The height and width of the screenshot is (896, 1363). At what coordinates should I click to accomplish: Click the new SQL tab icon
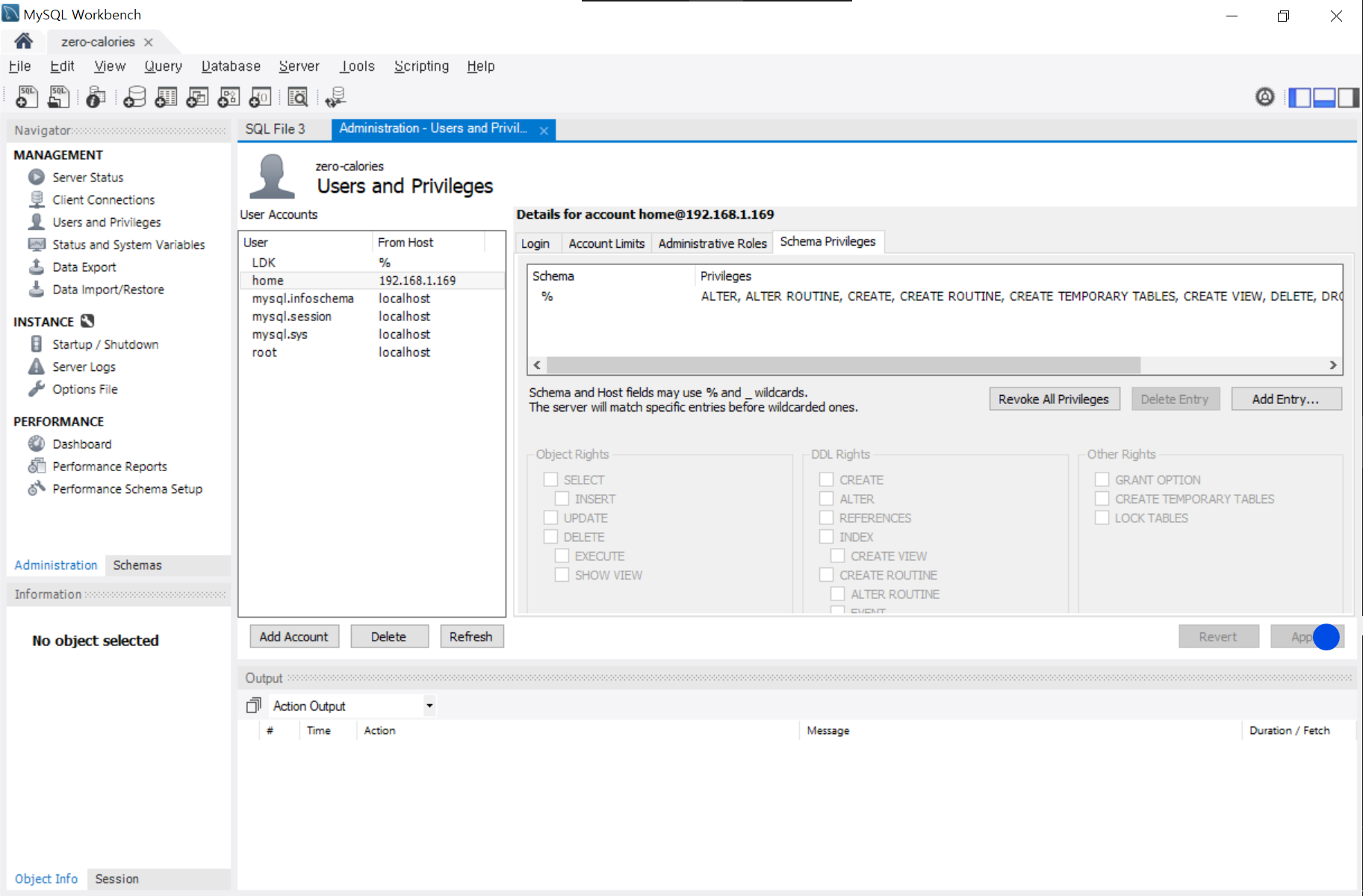pos(27,97)
